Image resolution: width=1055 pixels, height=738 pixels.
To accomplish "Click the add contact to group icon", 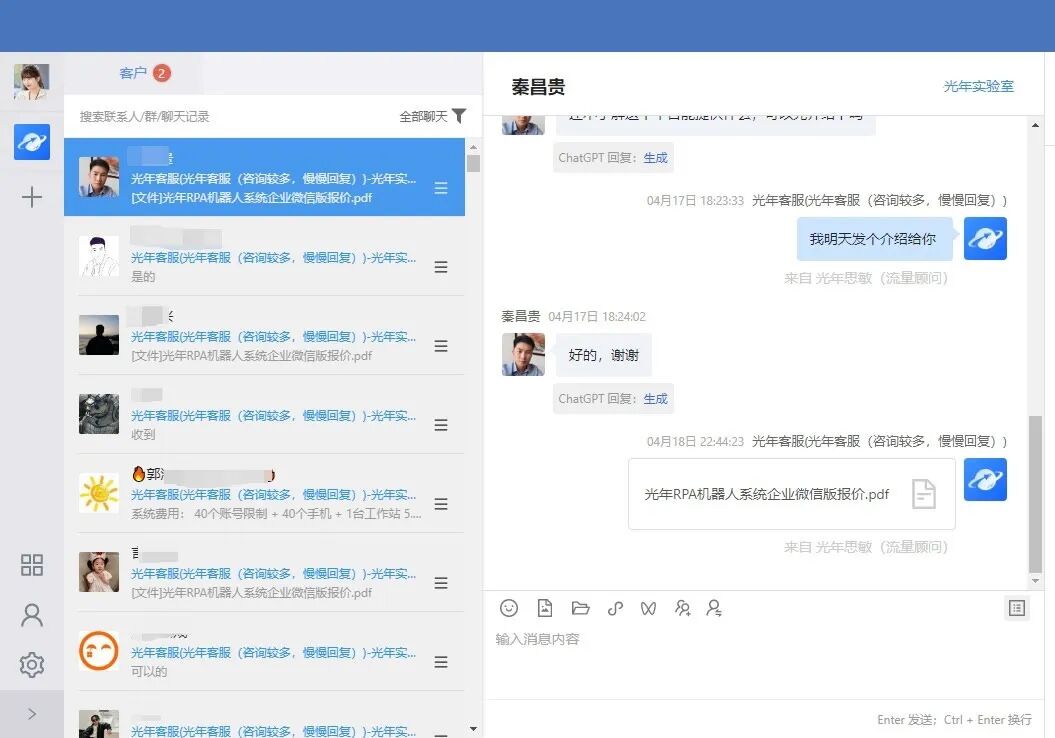I will (x=682, y=608).
